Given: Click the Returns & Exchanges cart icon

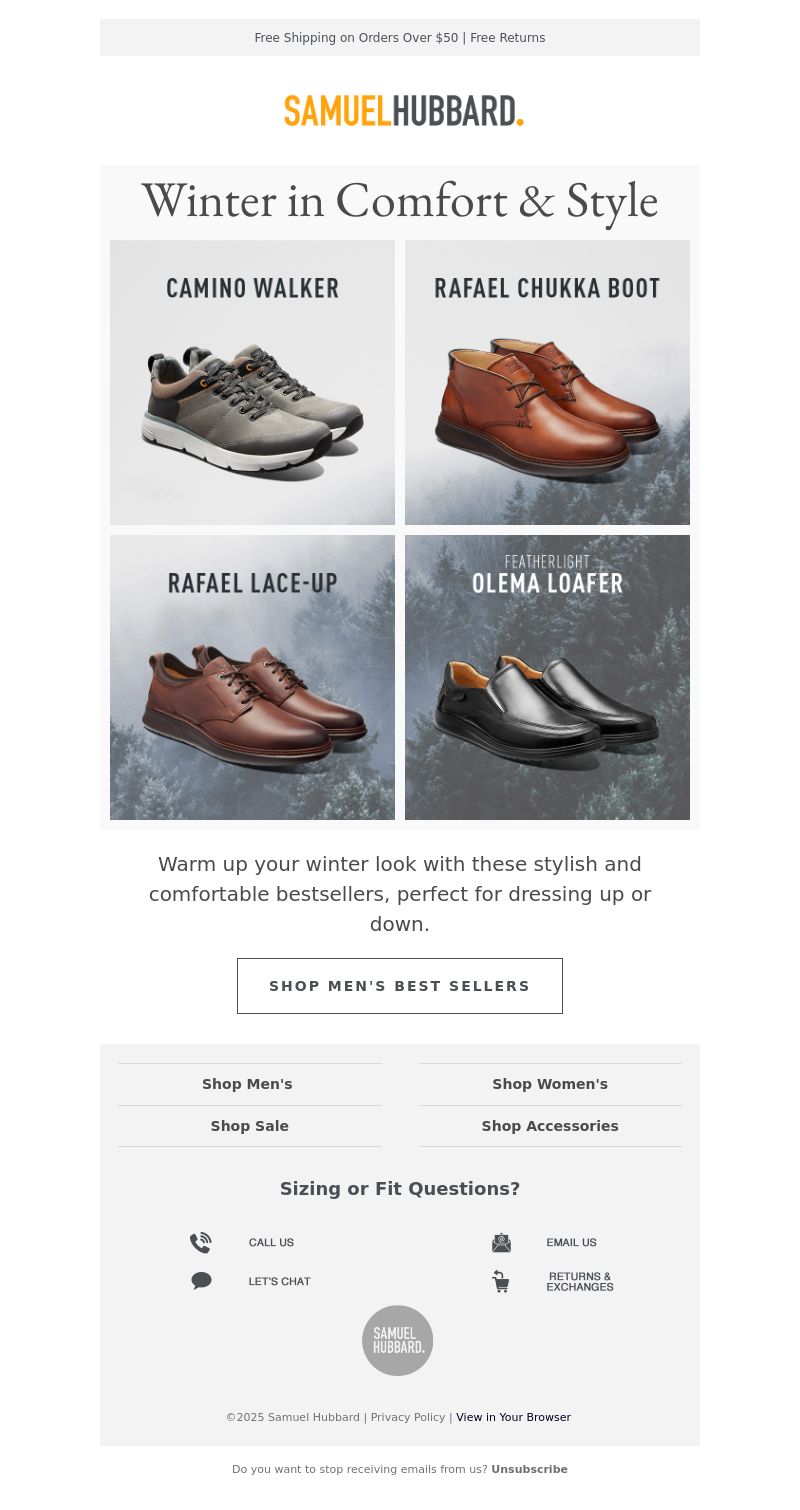Looking at the screenshot, I should (501, 1281).
